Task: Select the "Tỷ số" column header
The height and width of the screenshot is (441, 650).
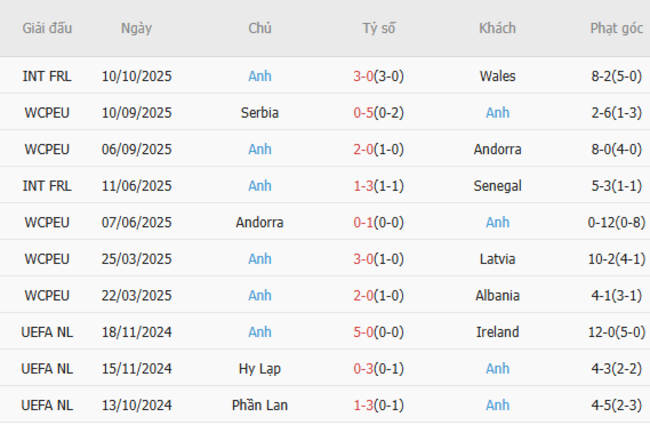Action: [379, 28]
